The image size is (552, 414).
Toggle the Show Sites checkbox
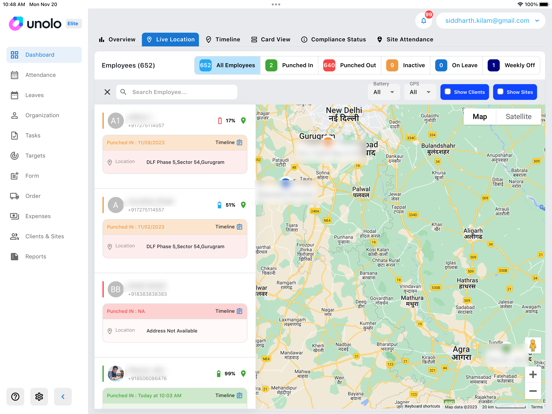coord(500,92)
